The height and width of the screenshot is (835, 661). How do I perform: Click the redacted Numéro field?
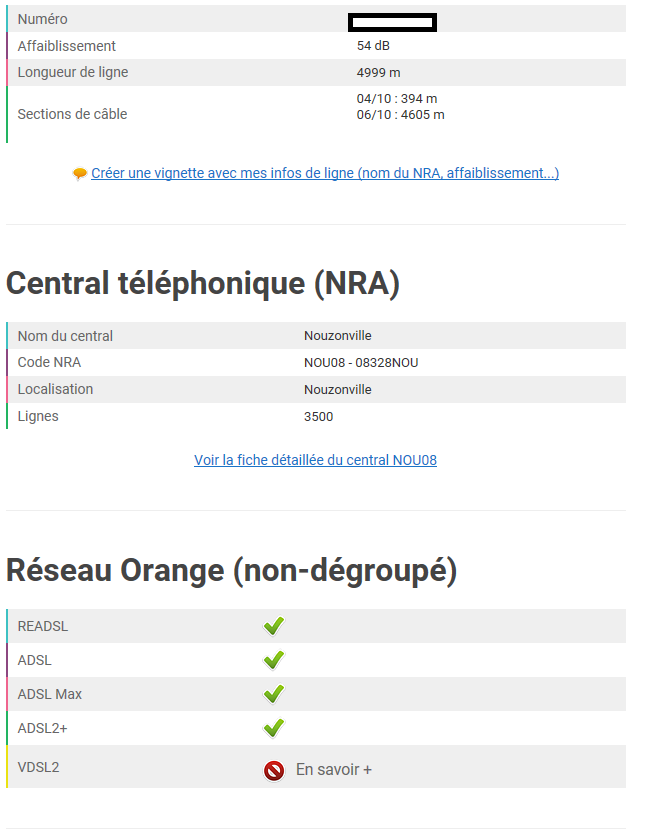click(x=392, y=22)
